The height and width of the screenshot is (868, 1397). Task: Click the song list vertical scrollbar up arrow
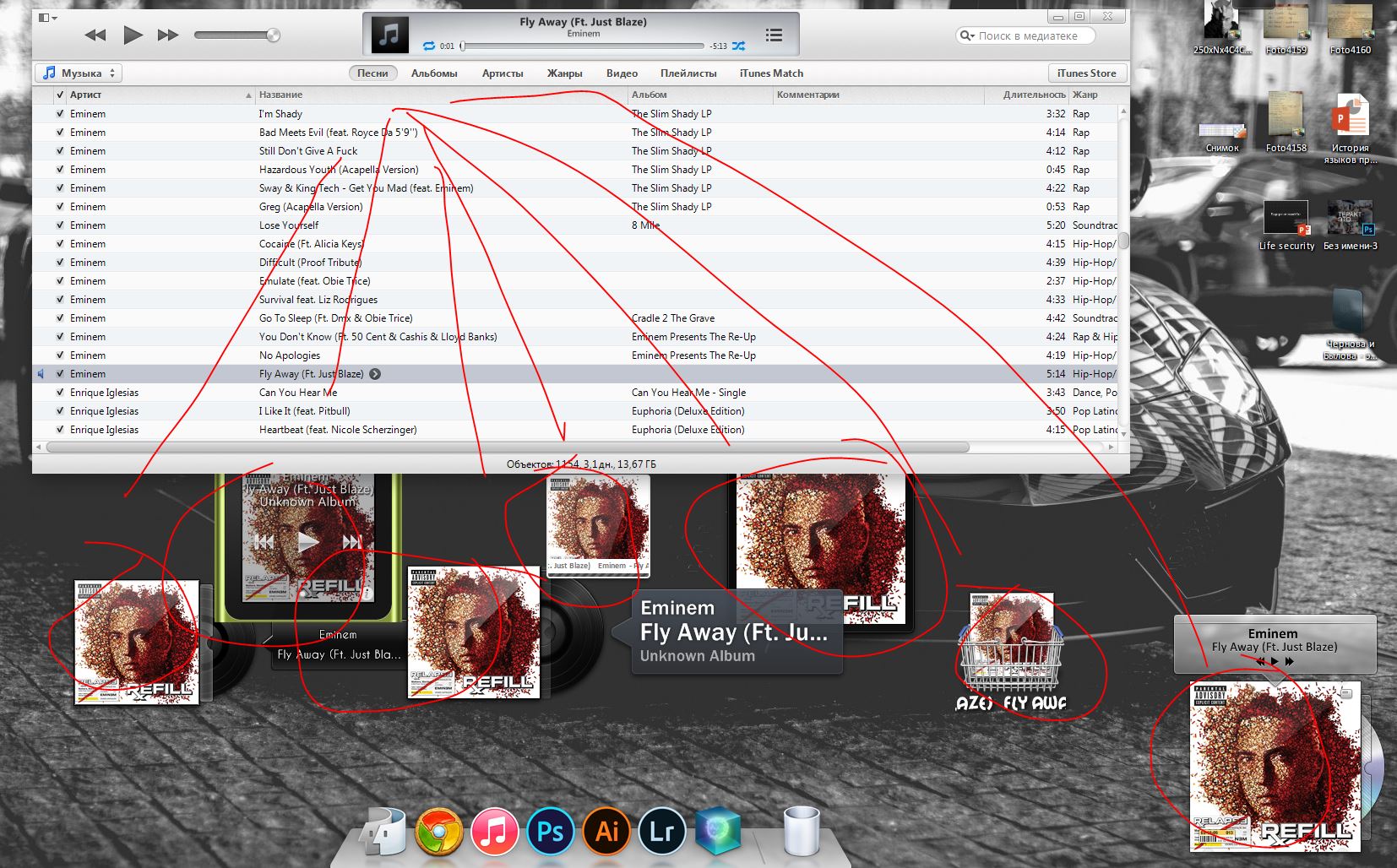pyautogui.click(x=1123, y=111)
